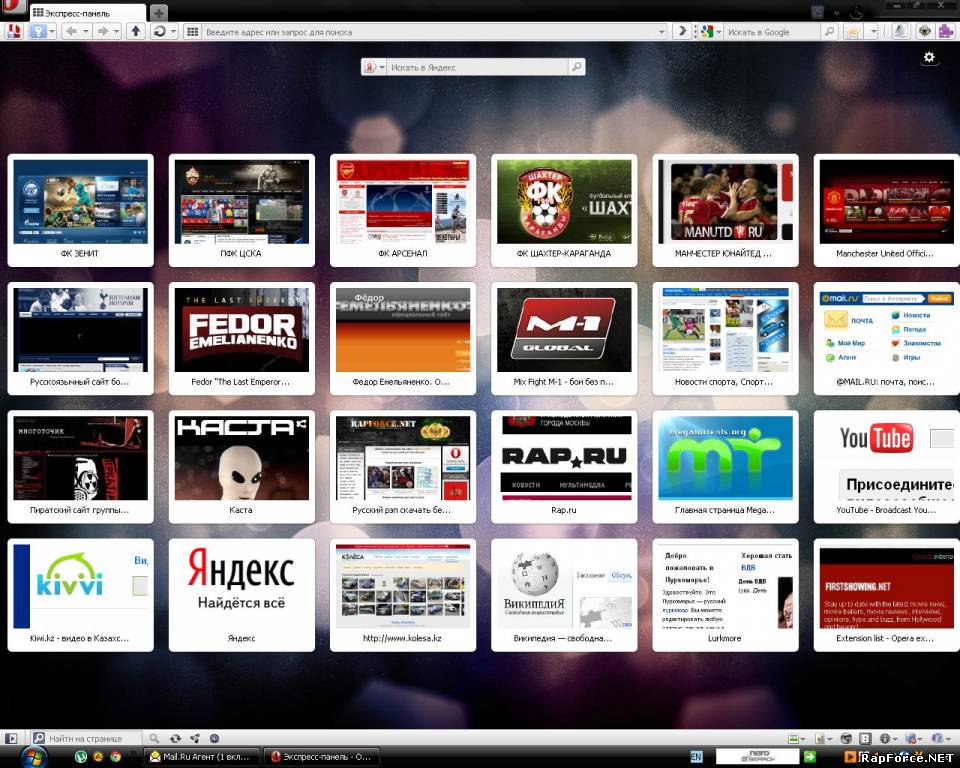Reload the page with the refresh icon
This screenshot has height=768, width=960.
coord(160,31)
